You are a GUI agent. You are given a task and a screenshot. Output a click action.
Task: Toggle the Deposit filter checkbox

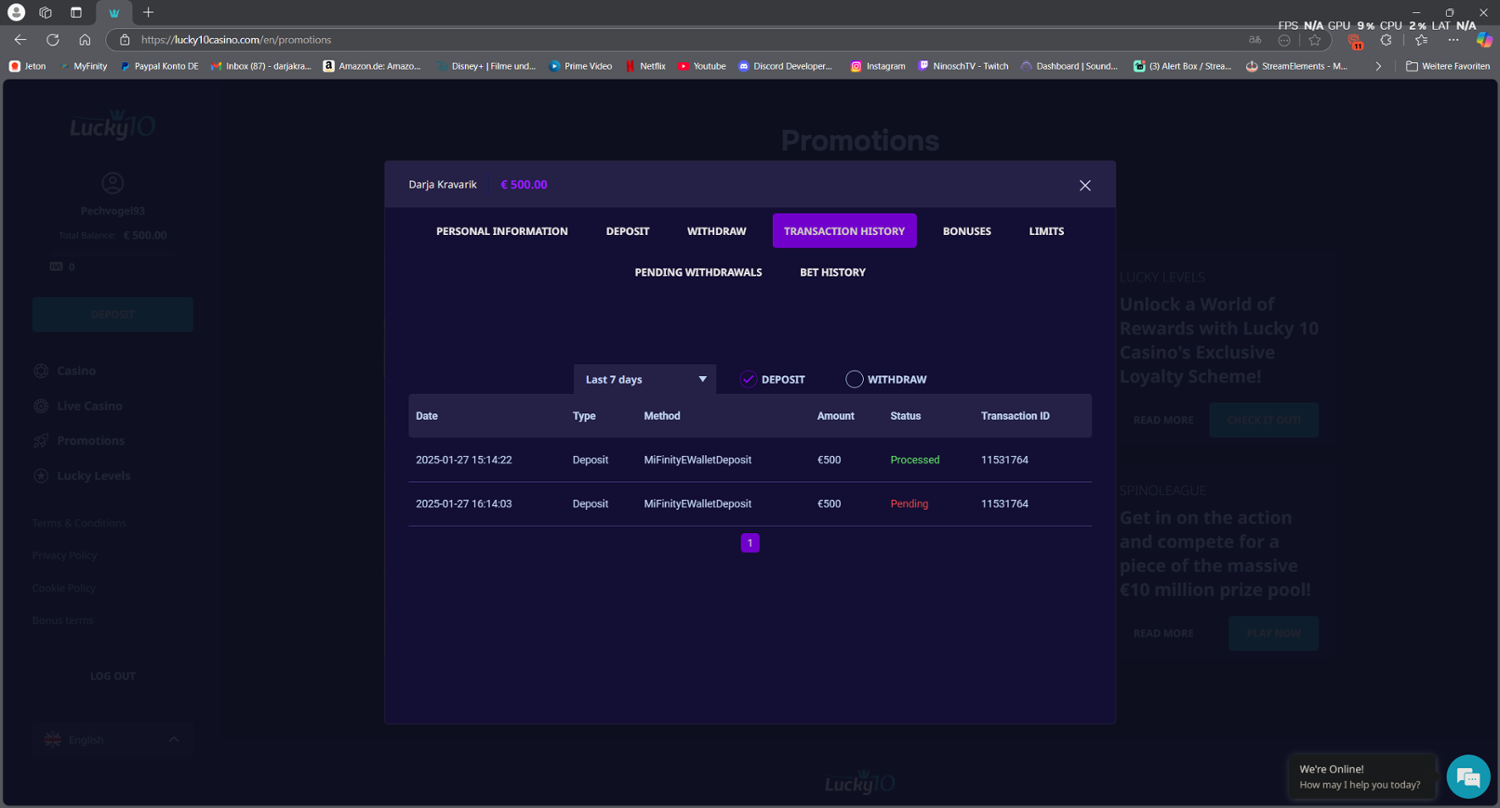coord(748,379)
